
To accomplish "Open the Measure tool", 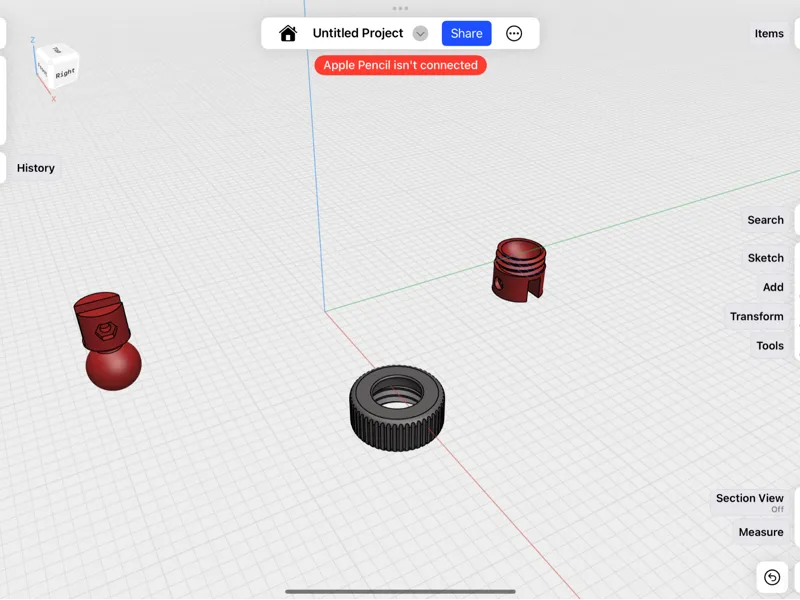I will click(x=761, y=532).
